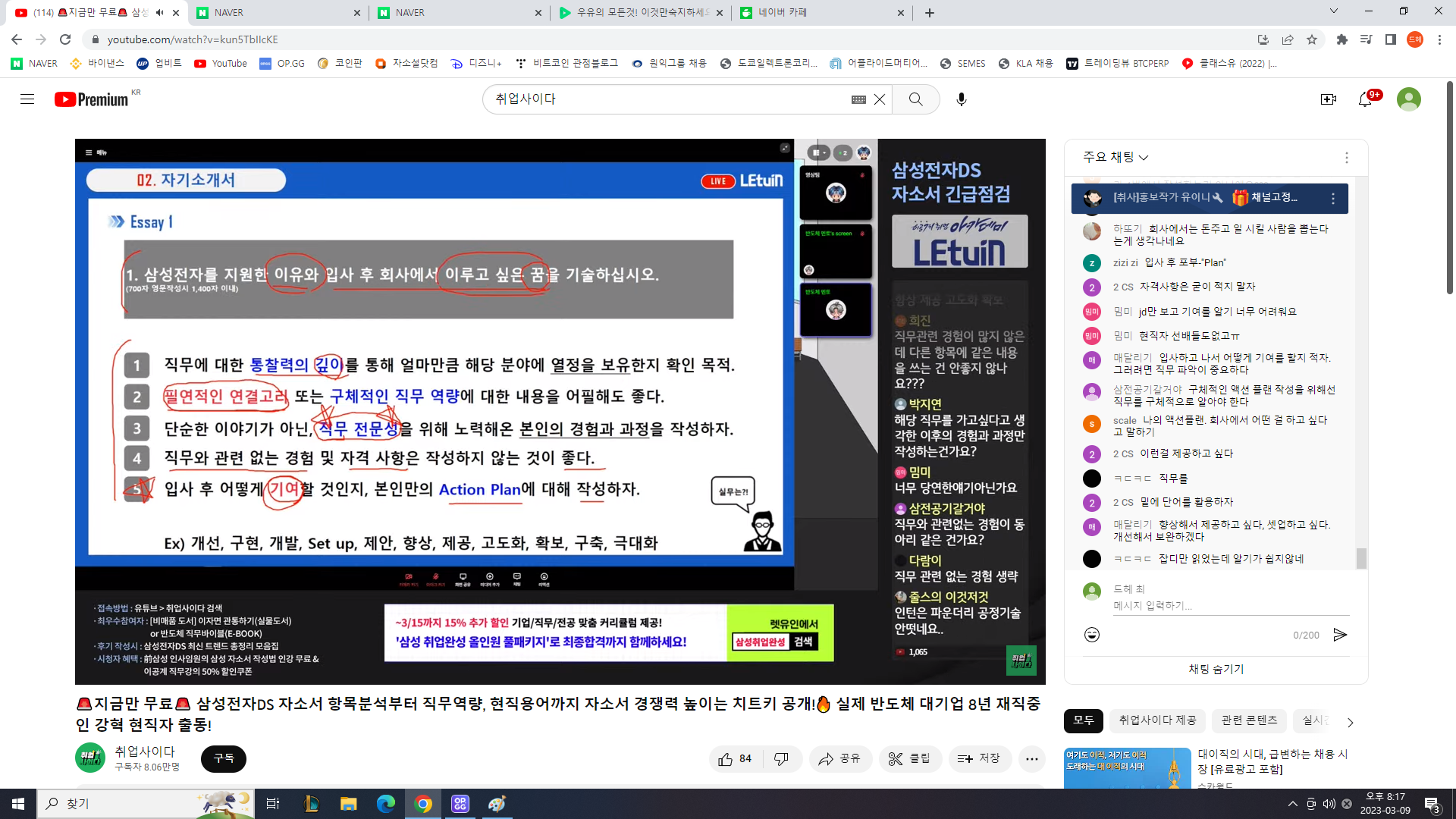Open chat options three-dot menu
Image resolution: width=1456 pixels, height=819 pixels.
pyautogui.click(x=1346, y=157)
